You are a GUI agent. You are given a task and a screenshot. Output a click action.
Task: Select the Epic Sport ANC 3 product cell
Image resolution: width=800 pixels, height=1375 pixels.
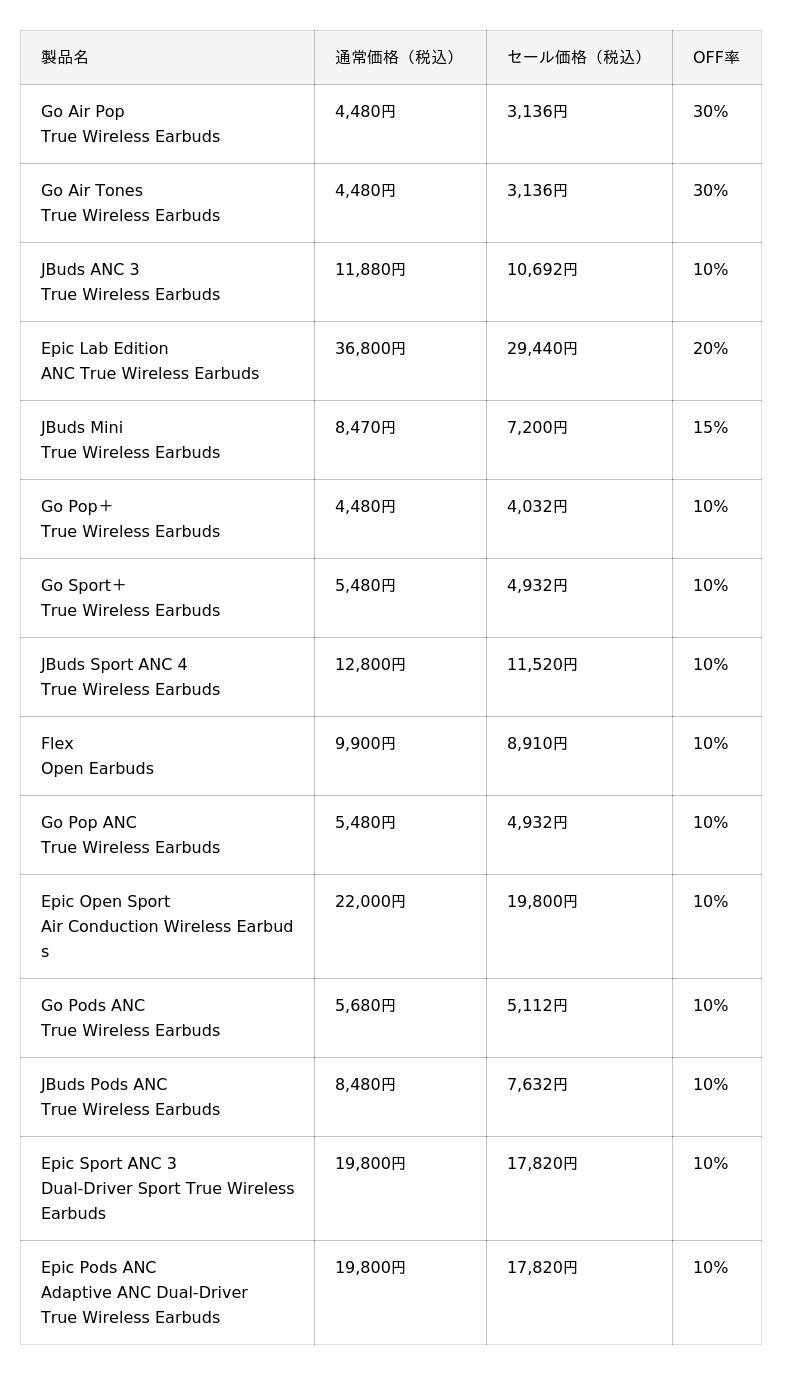(x=167, y=1189)
